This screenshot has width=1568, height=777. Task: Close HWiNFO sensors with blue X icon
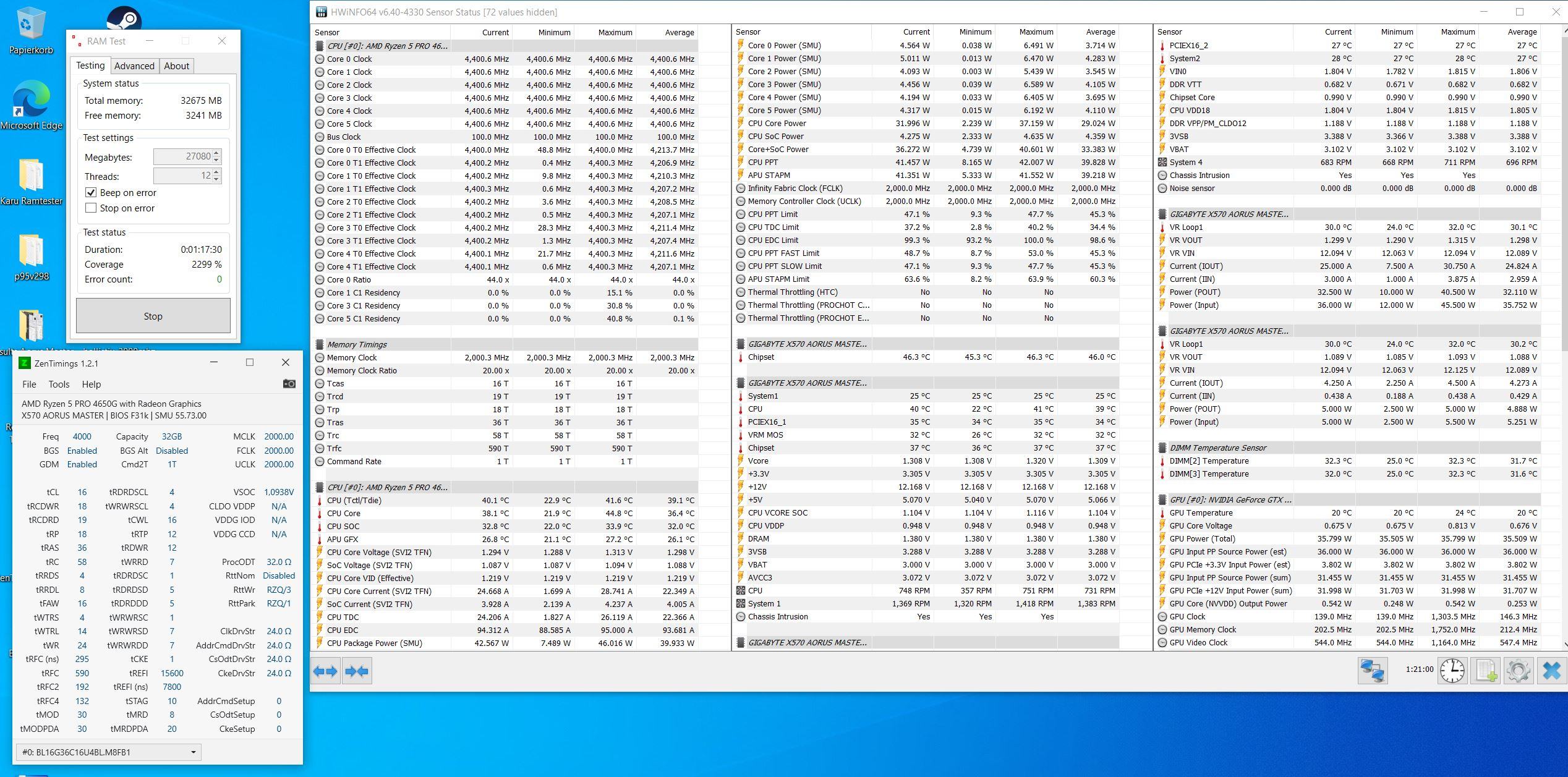click(x=1551, y=670)
